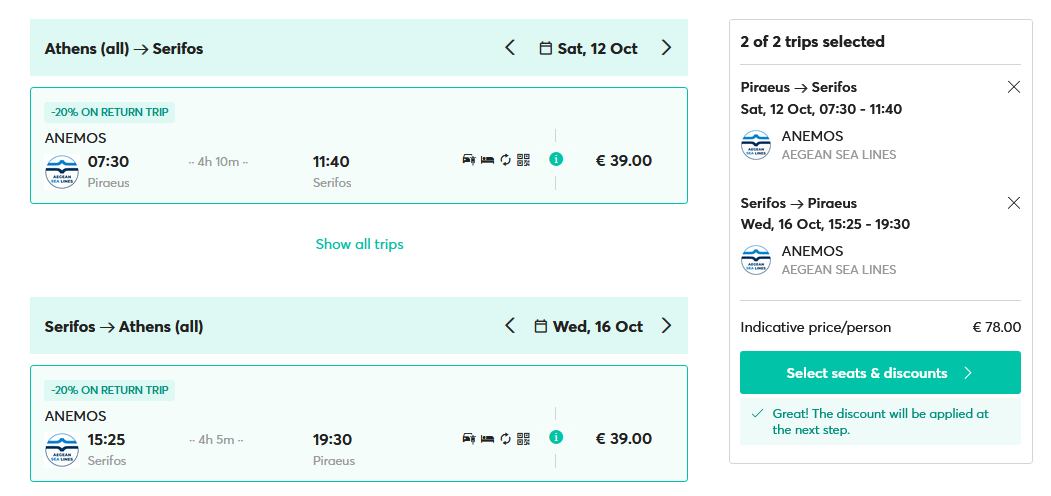Remove the Serifos → Piraeus selected trip
This screenshot has height=496, width=1051.
tap(1014, 203)
